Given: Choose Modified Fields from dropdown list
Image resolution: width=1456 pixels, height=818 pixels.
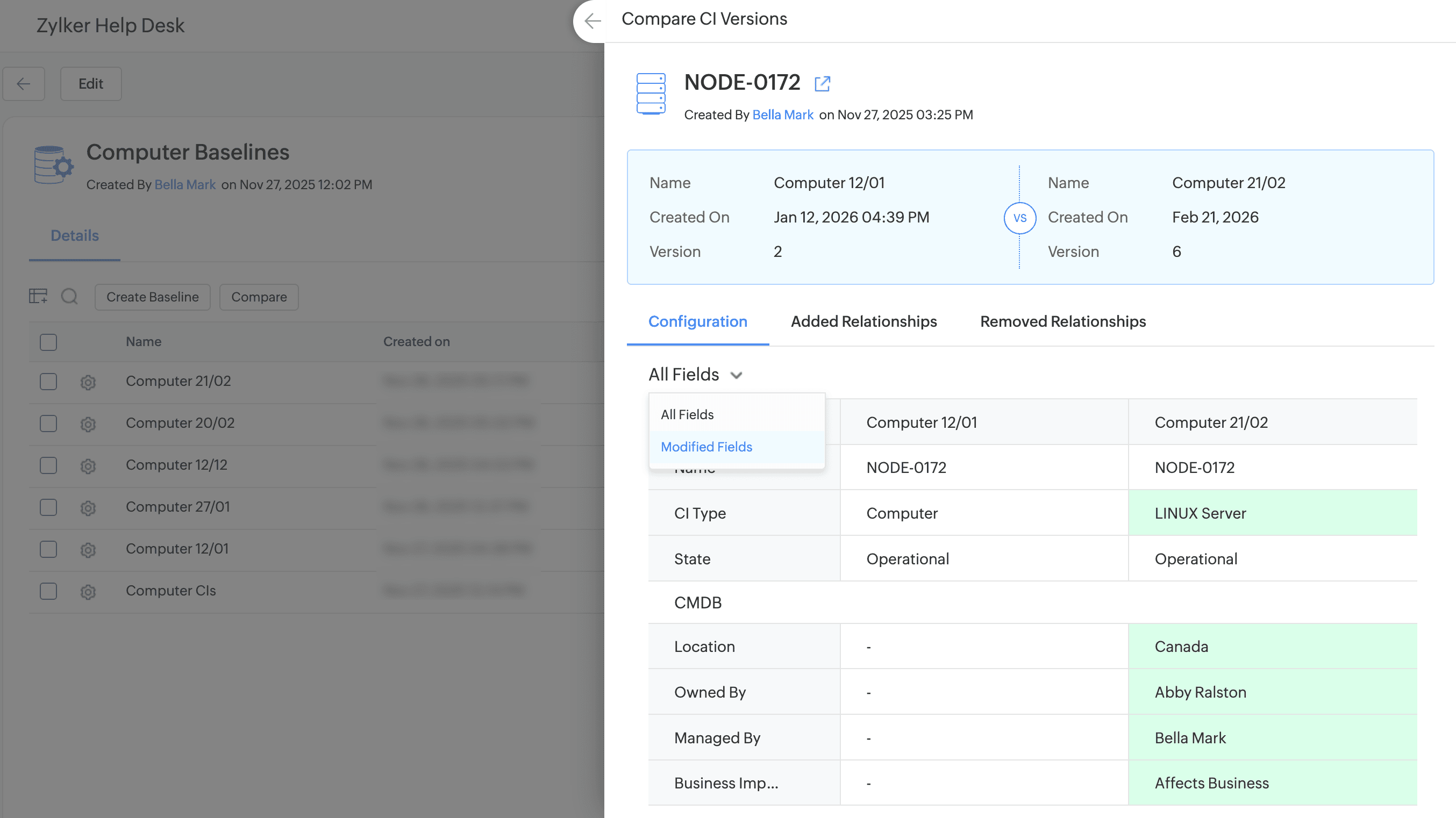Looking at the screenshot, I should [x=706, y=447].
